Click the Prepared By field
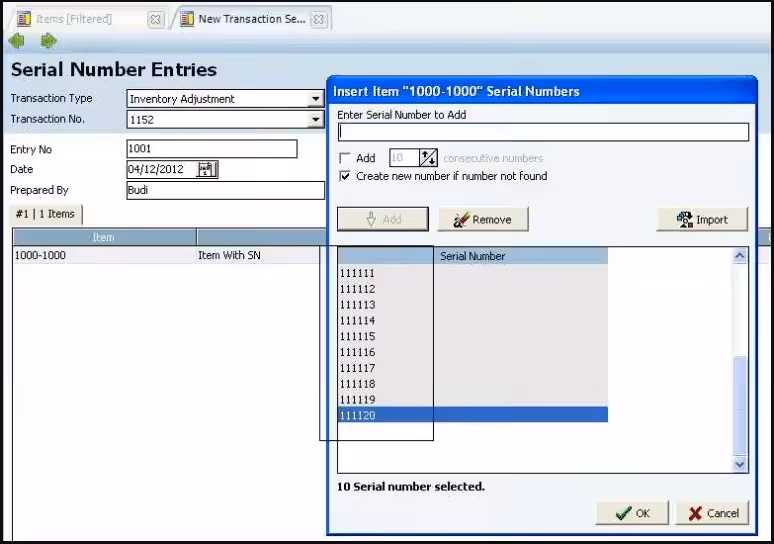 tap(226, 190)
